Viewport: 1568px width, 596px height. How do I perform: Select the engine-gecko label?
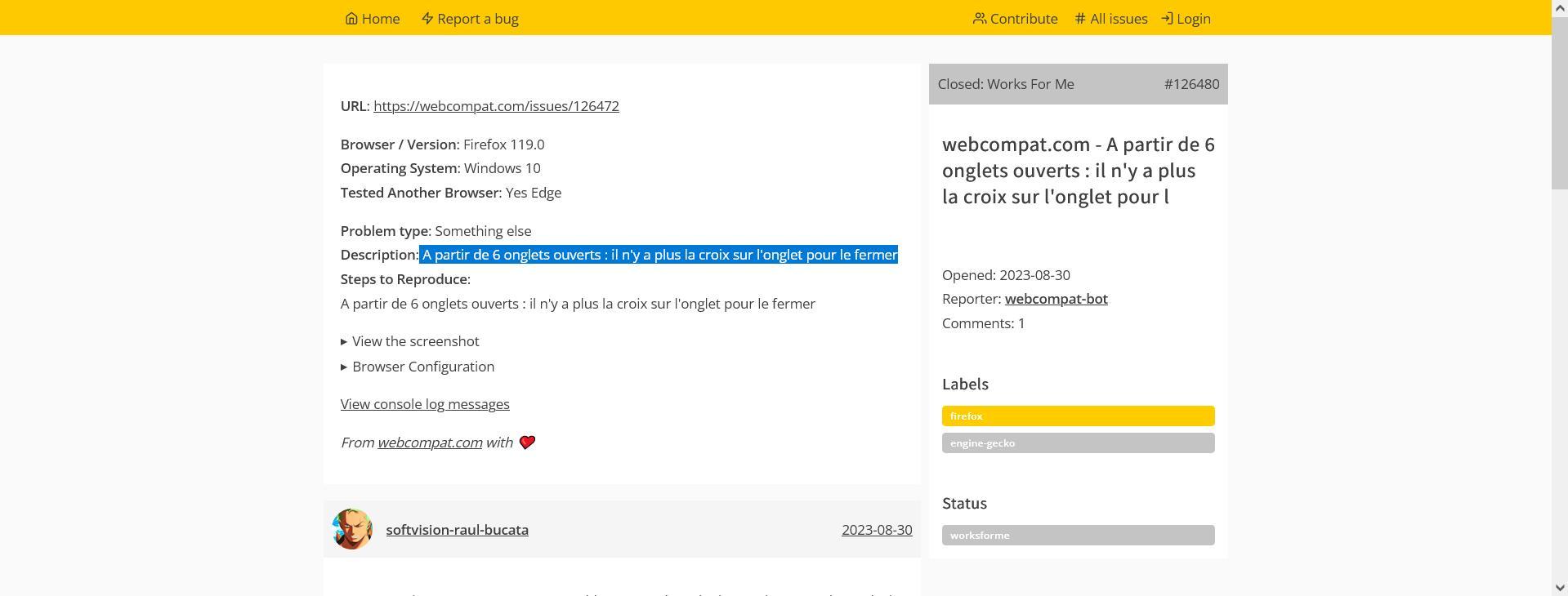(1078, 443)
